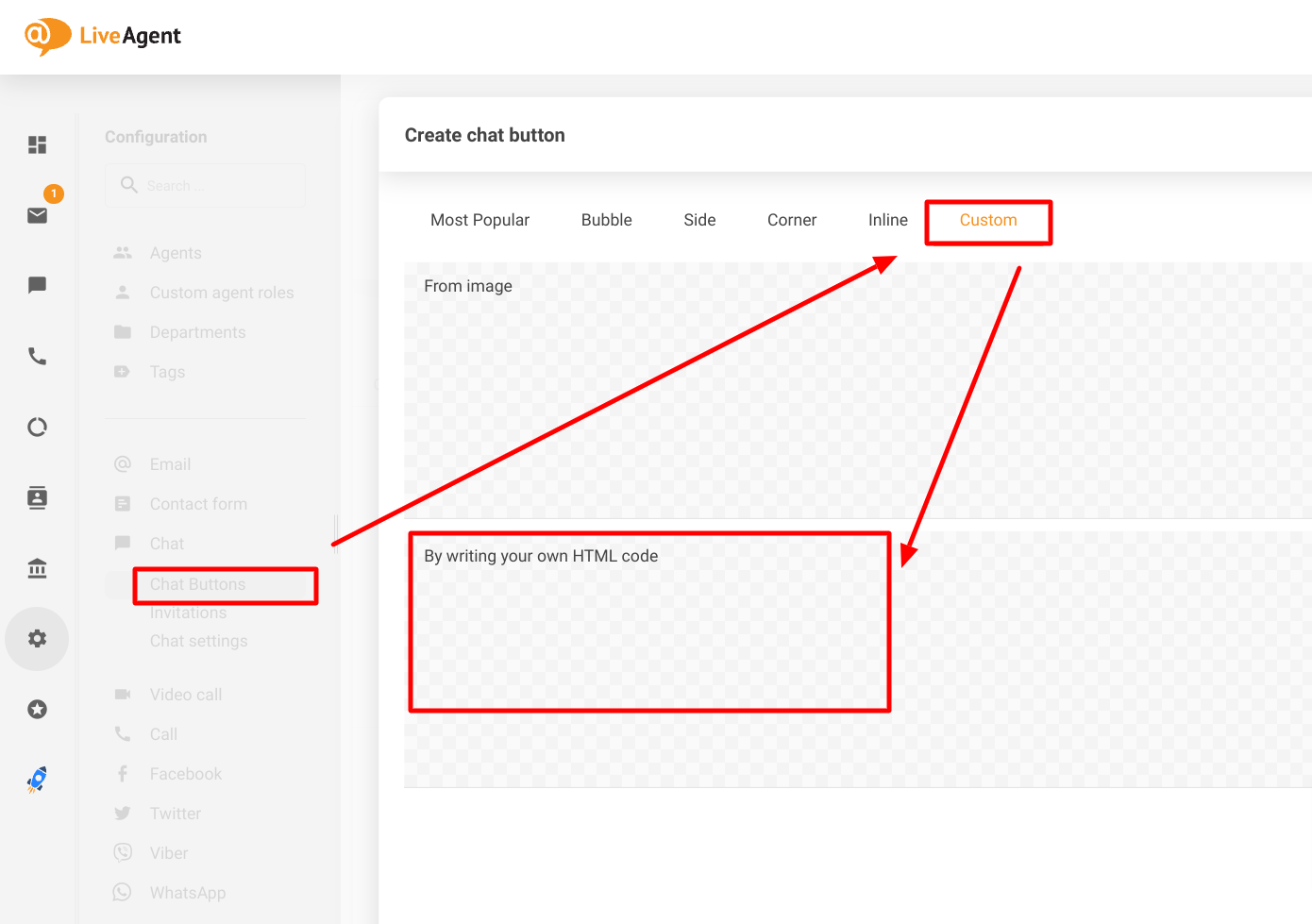Open the customers address book icon
Screen dimensions: 1312x924
click(37, 497)
